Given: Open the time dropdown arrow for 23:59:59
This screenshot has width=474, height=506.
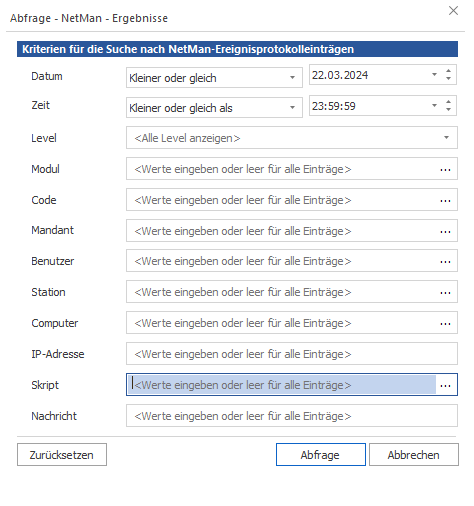Looking at the screenshot, I should pyautogui.click(x=434, y=106).
